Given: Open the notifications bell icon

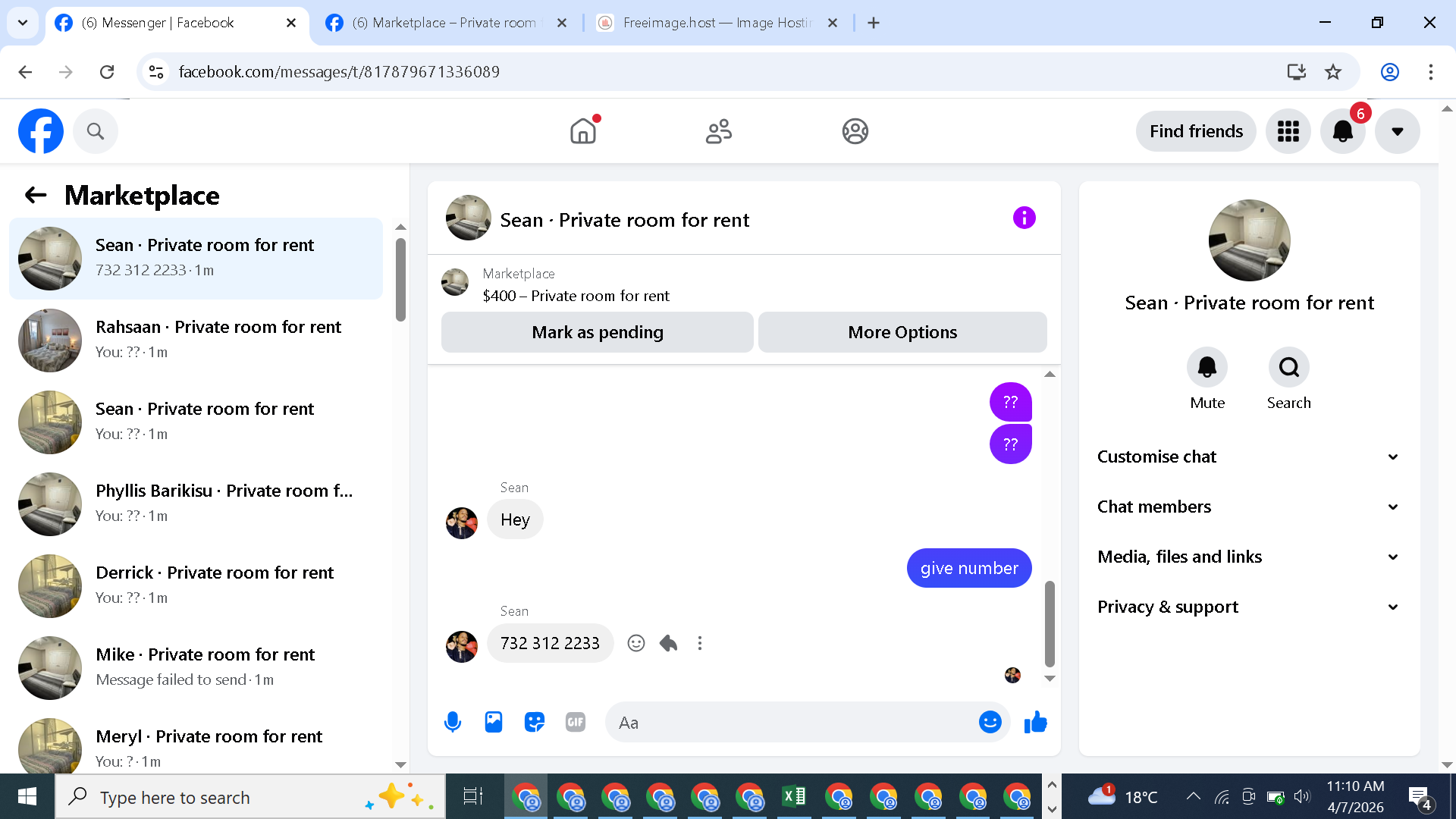Looking at the screenshot, I should coord(1343,131).
